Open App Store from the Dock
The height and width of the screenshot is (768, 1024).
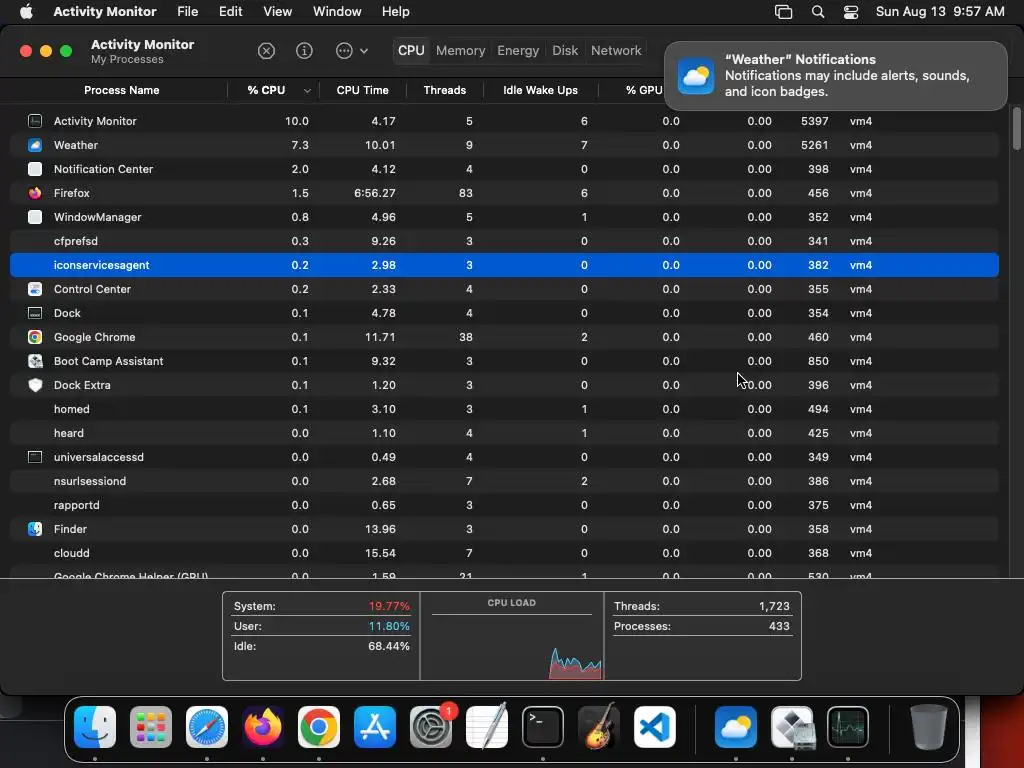(x=375, y=727)
